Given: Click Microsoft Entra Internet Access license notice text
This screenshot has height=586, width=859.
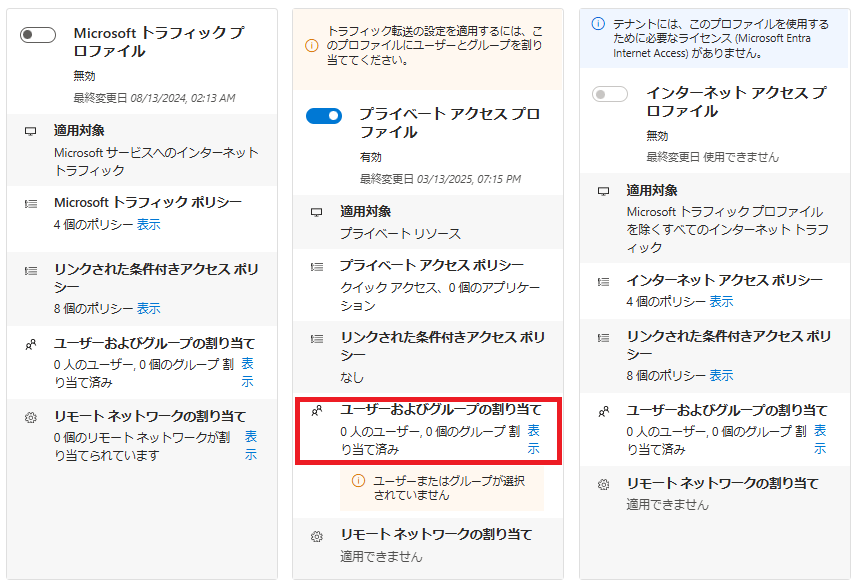Looking at the screenshot, I should 720,38.
